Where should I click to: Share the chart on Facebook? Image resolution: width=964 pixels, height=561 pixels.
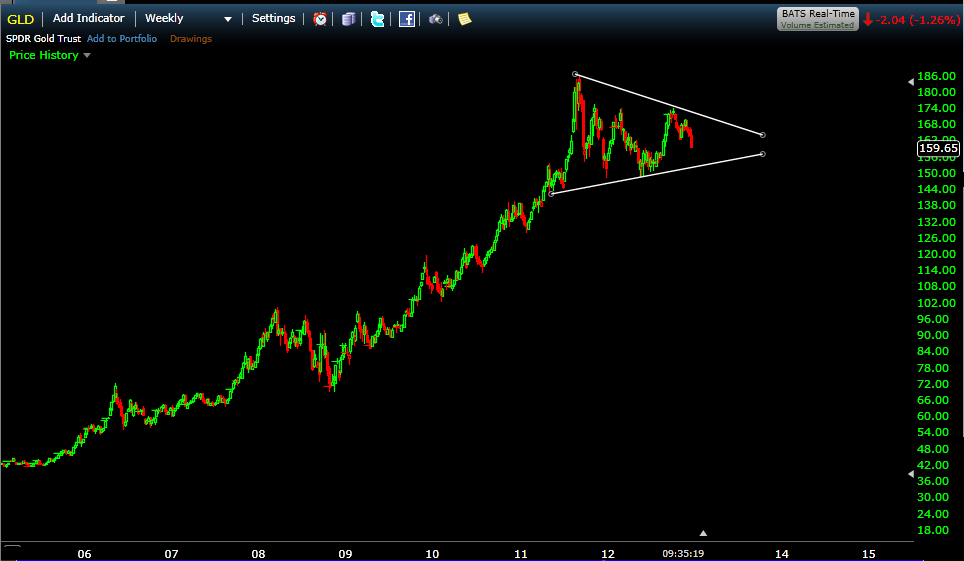pos(406,19)
